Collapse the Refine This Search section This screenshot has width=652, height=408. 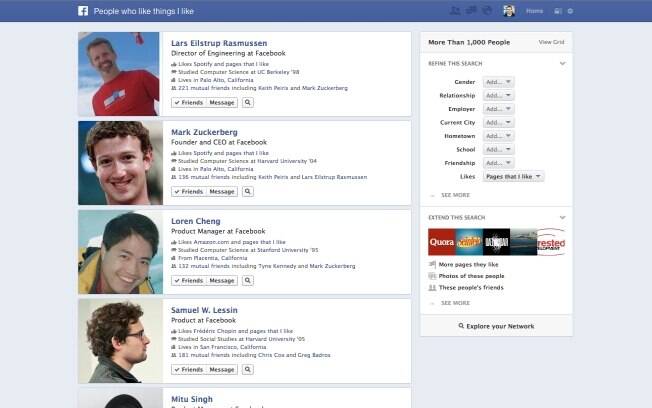563,64
